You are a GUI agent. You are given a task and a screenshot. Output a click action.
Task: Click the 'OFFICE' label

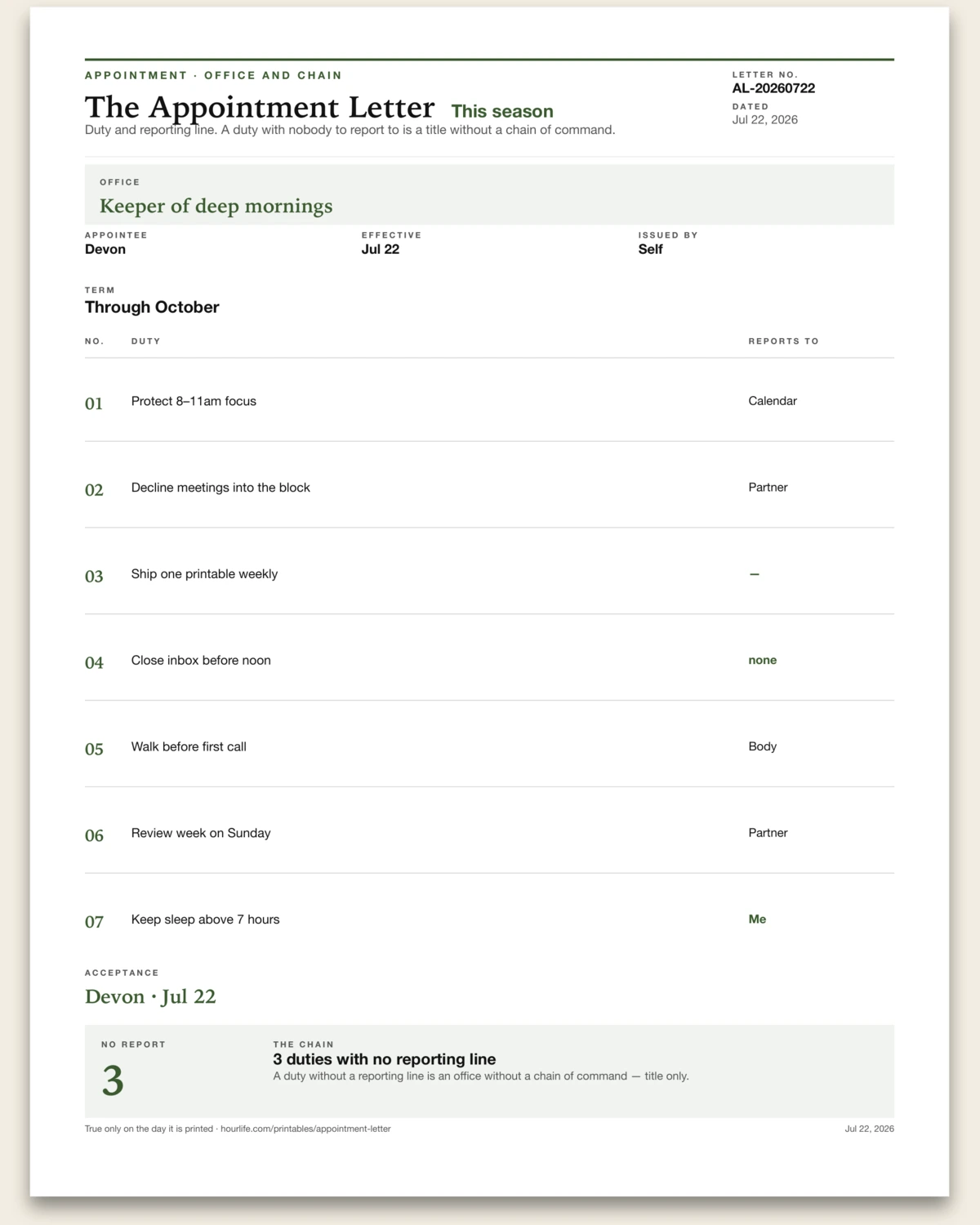119,182
